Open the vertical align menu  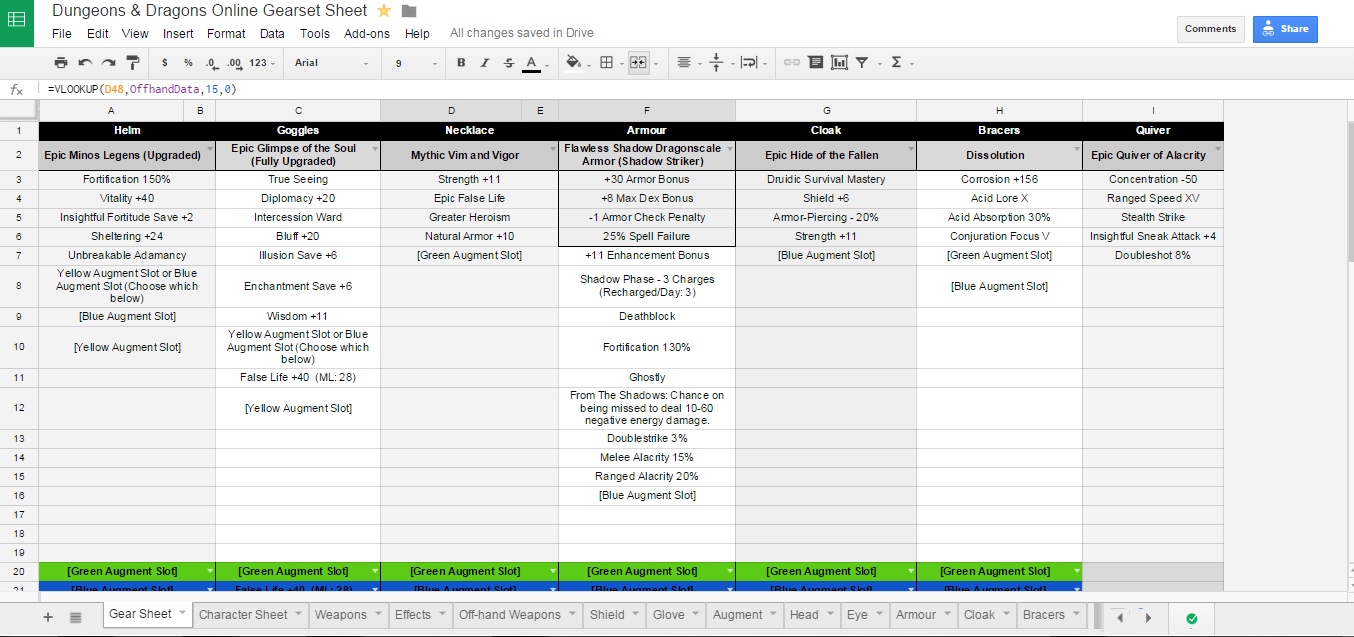718,62
